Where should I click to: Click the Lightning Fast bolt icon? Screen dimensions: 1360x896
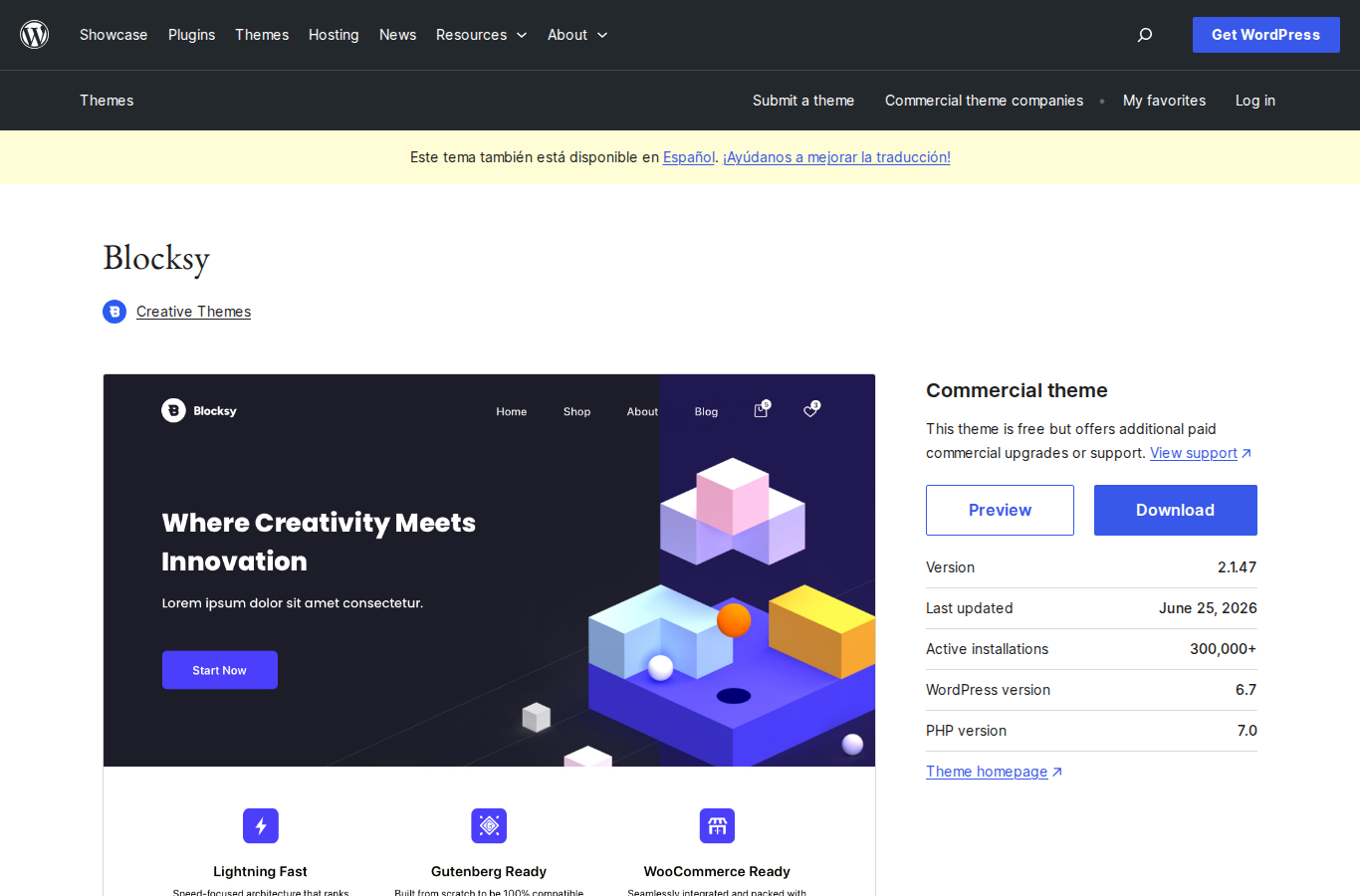[x=261, y=825]
